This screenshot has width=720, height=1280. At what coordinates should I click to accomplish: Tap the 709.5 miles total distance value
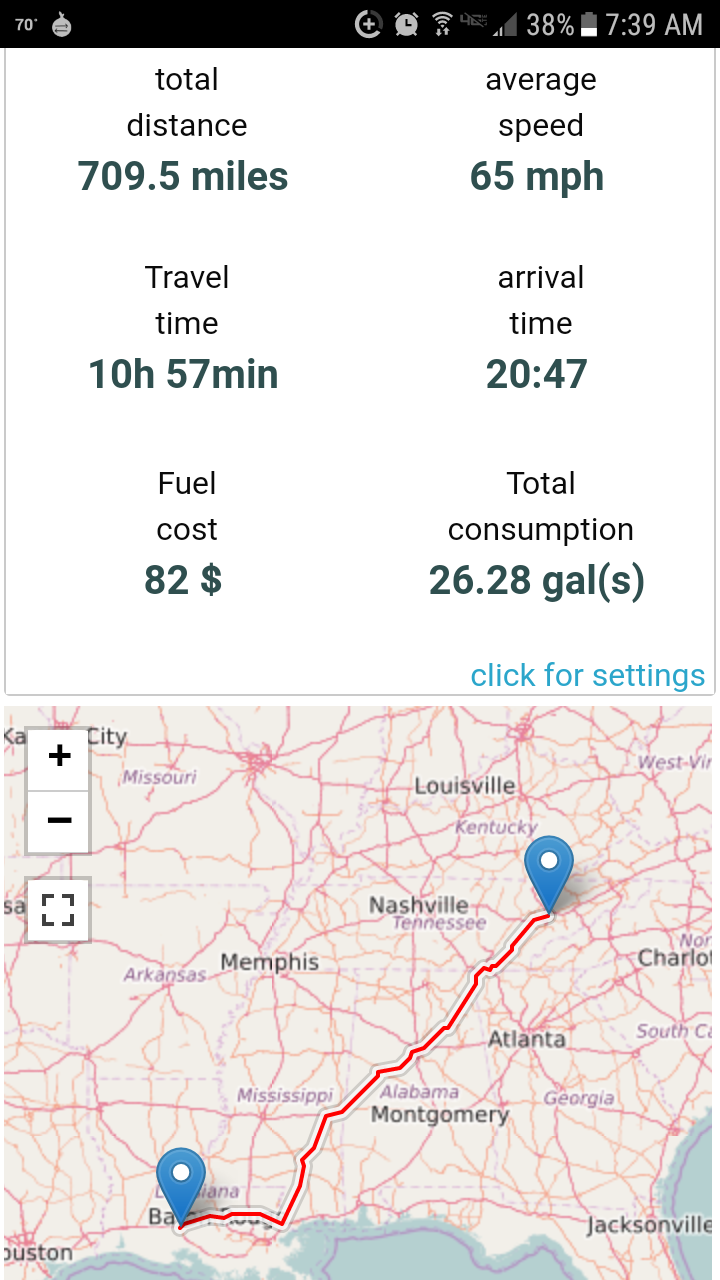[184, 177]
